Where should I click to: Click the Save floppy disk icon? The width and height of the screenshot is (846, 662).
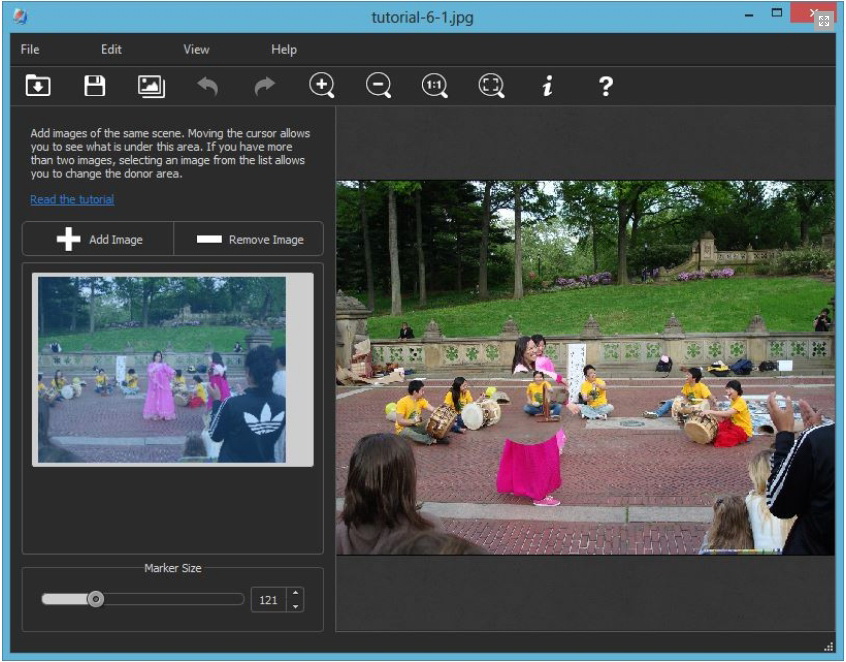pos(94,86)
